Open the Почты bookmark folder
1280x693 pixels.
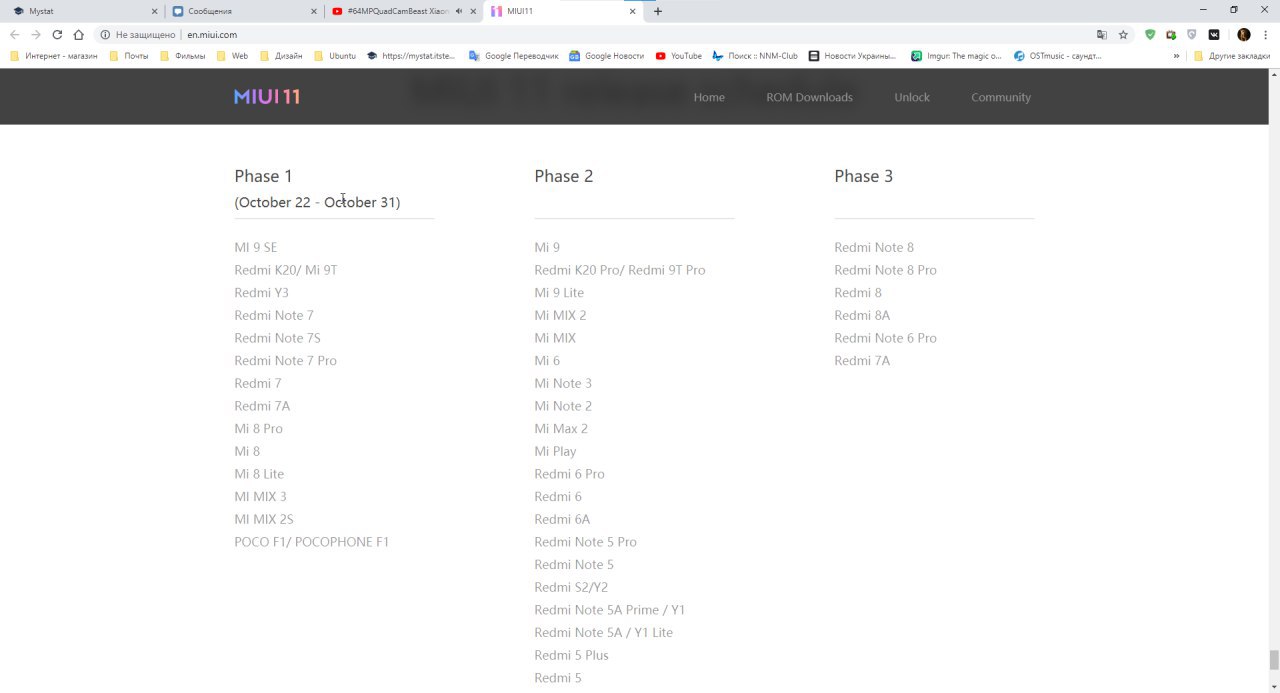click(x=129, y=56)
